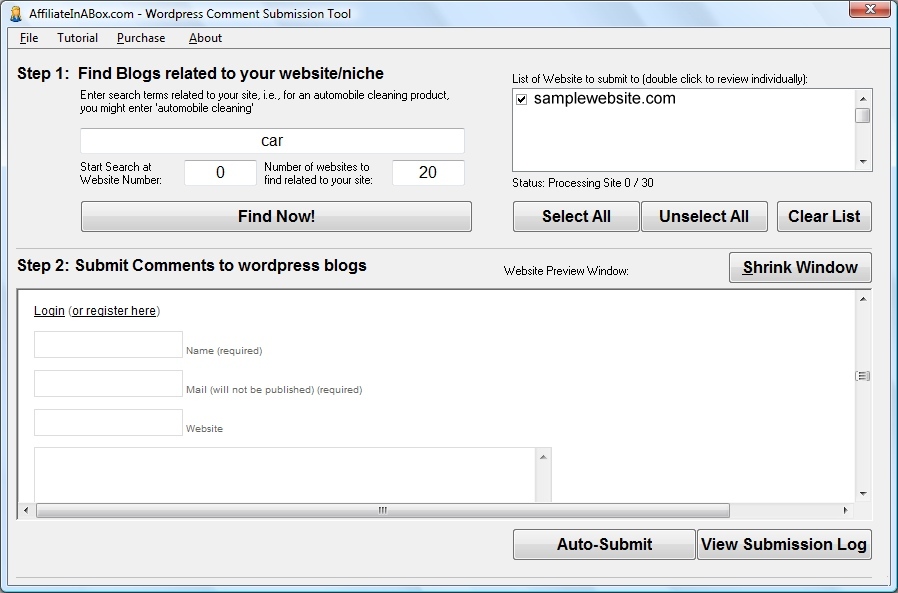The height and width of the screenshot is (593, 898).
Task: Toggle the samplewebsite.com checkbox
Action: pyautogui.click(x=521, y=99)
